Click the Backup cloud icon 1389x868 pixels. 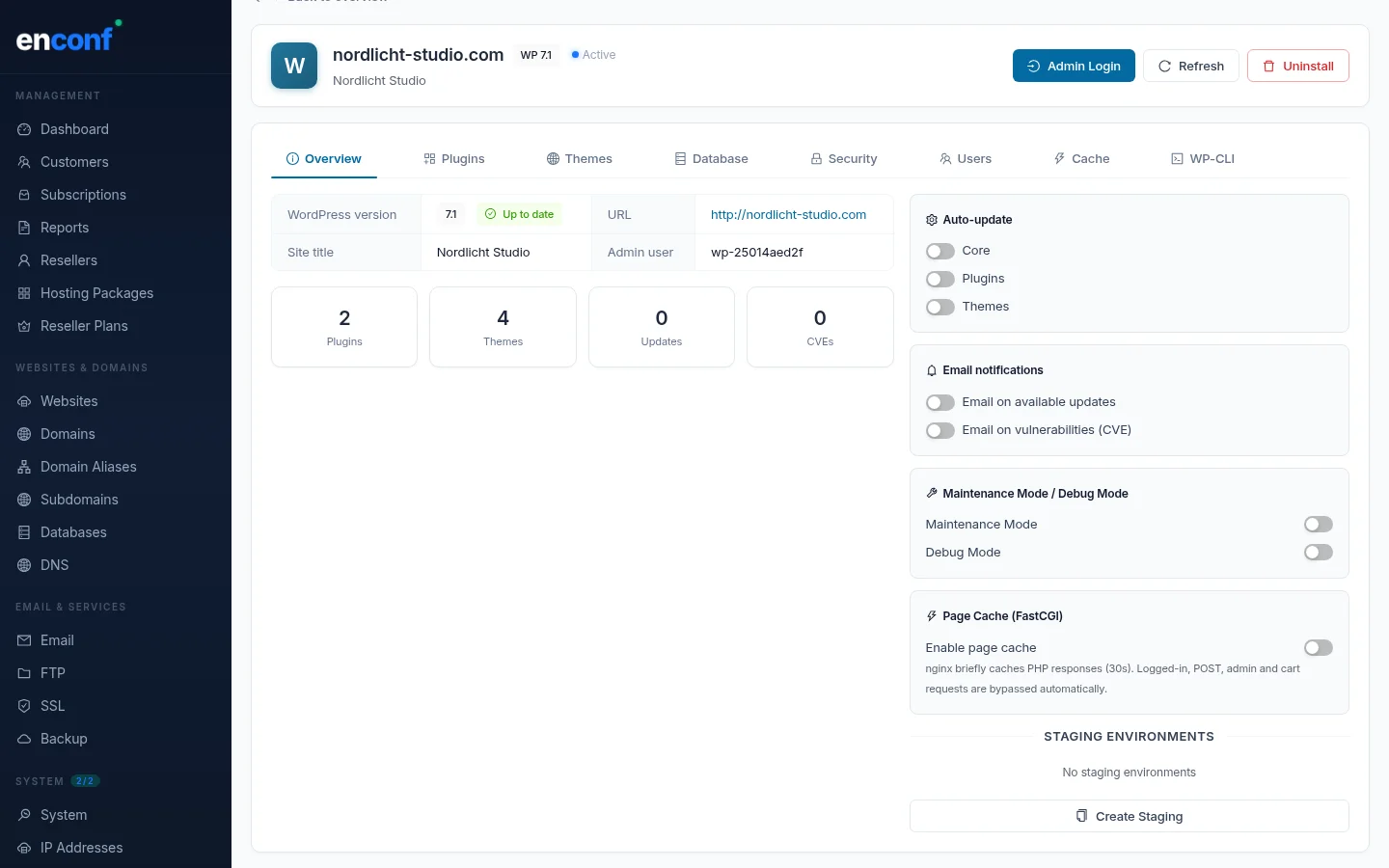click(24, 739)
